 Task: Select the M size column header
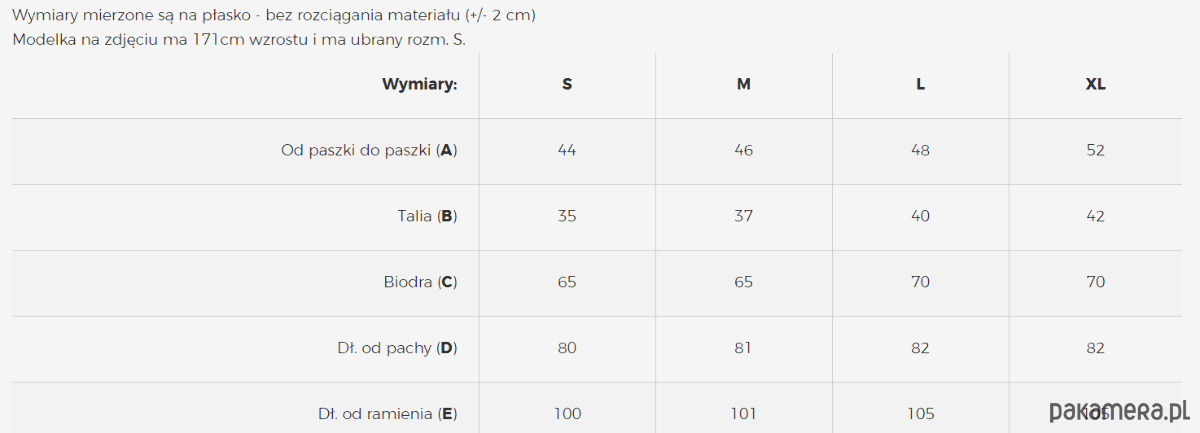pyautogui.click(x=744, y=85)
